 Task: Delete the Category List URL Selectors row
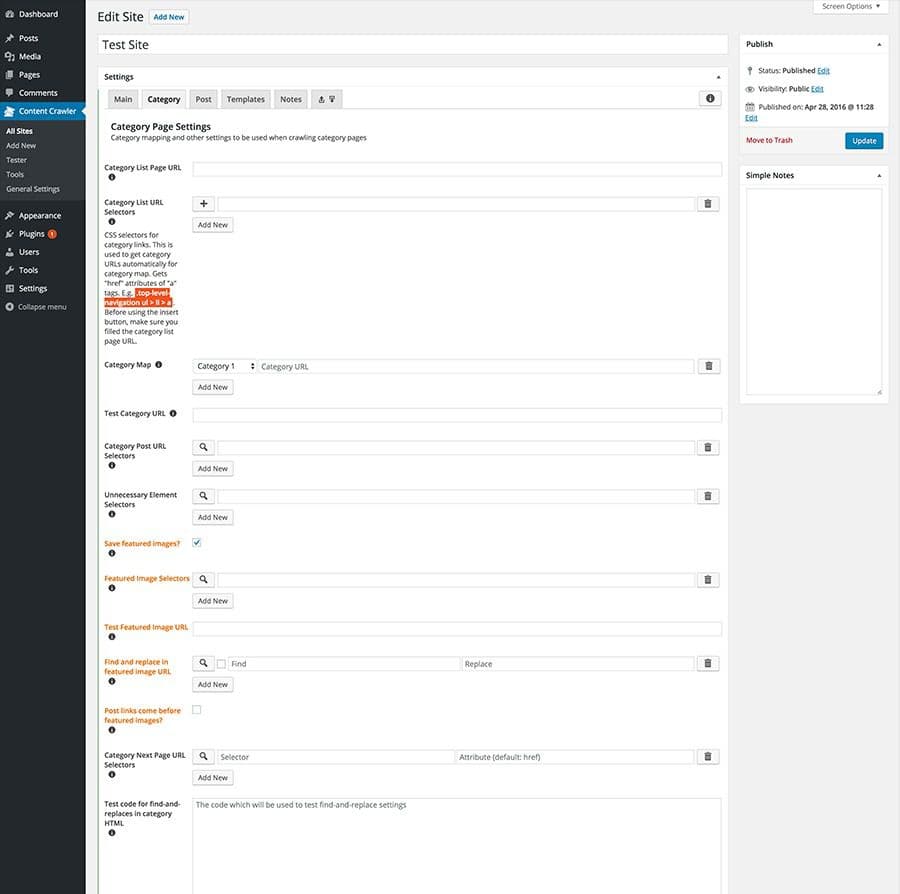tap(708, 204)
